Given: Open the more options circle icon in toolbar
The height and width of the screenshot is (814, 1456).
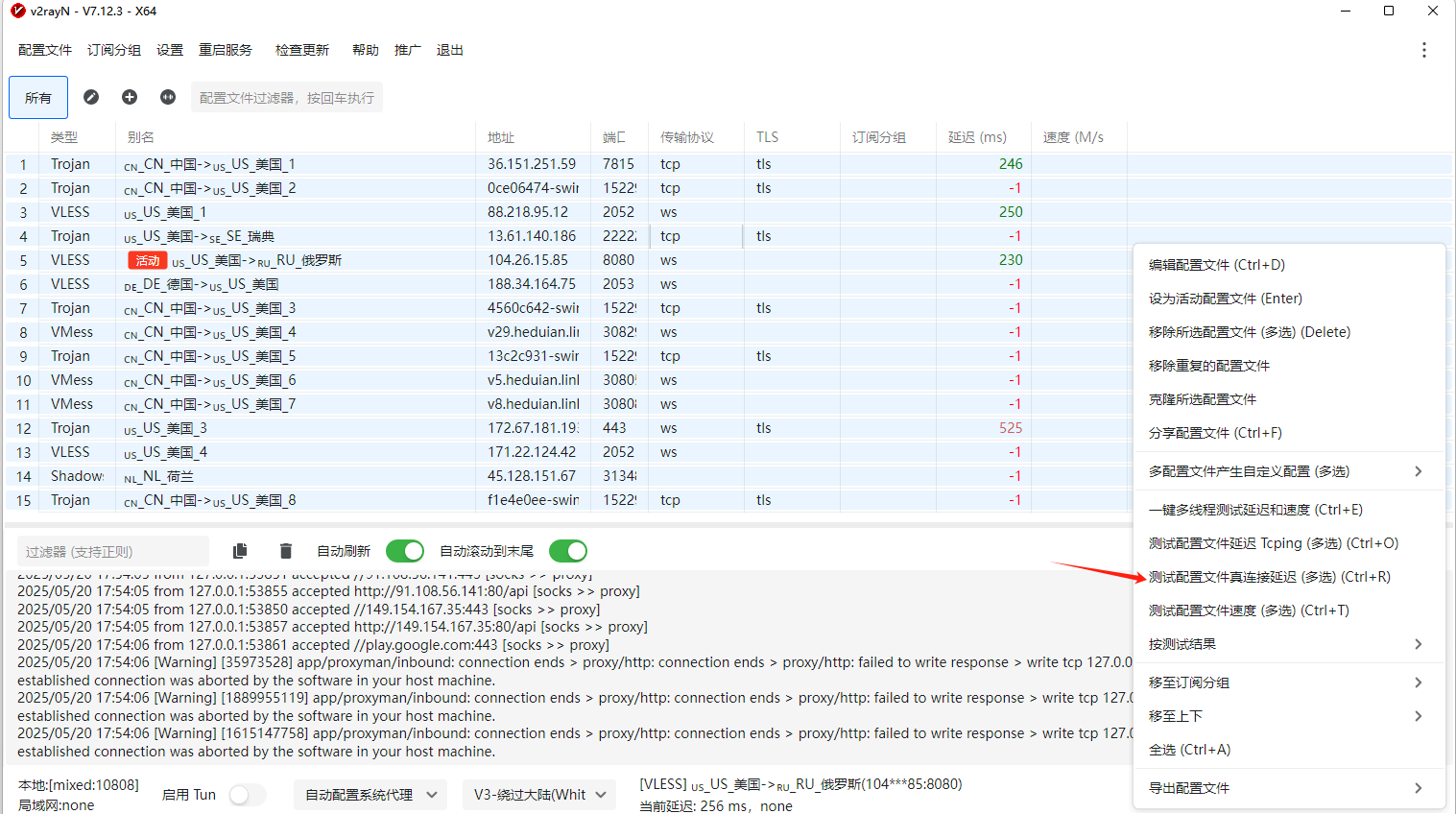Looking at the screenshot, I should pyautogui.click(x=168, y=97).
